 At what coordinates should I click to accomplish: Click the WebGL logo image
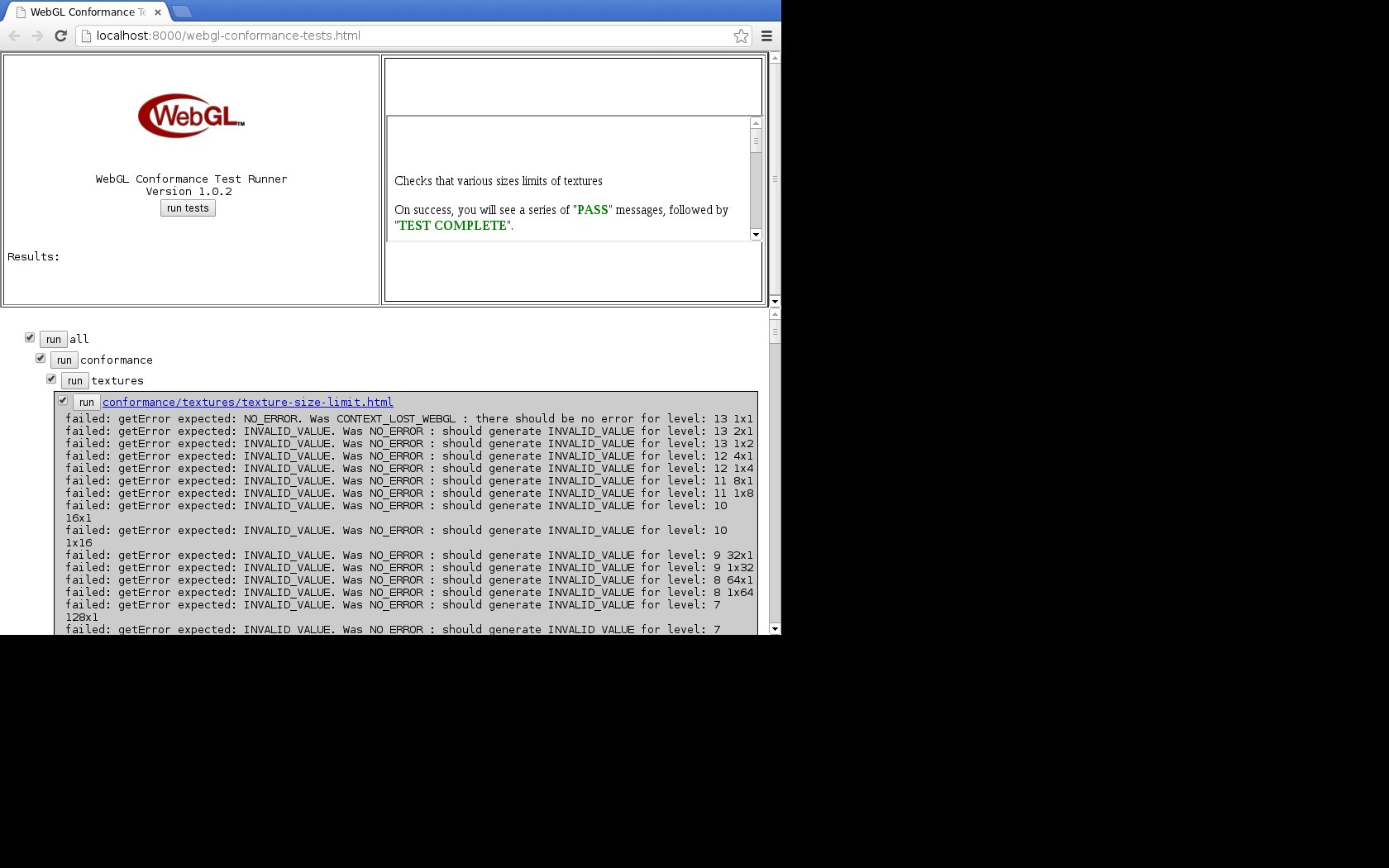(x=191, y=116)
